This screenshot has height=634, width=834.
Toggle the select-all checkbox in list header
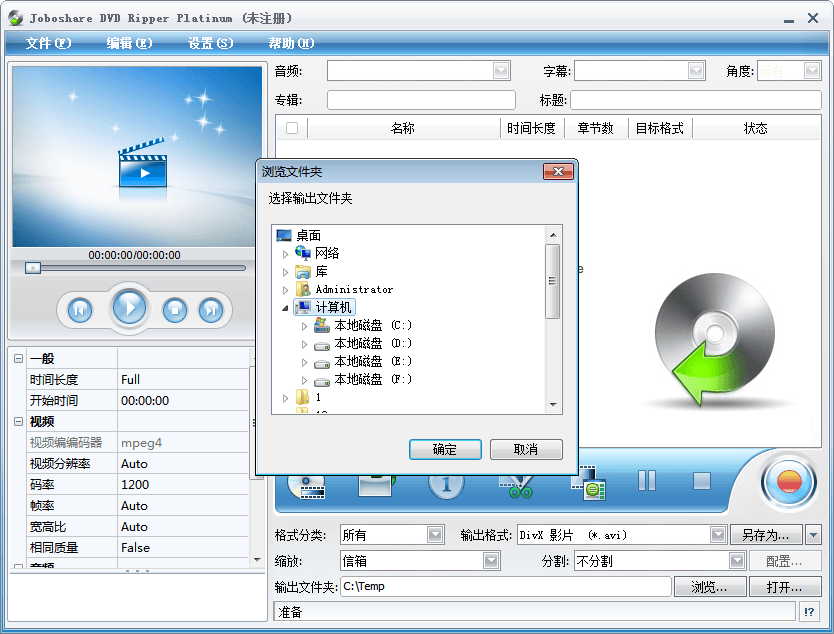click(x=292, y=128)
